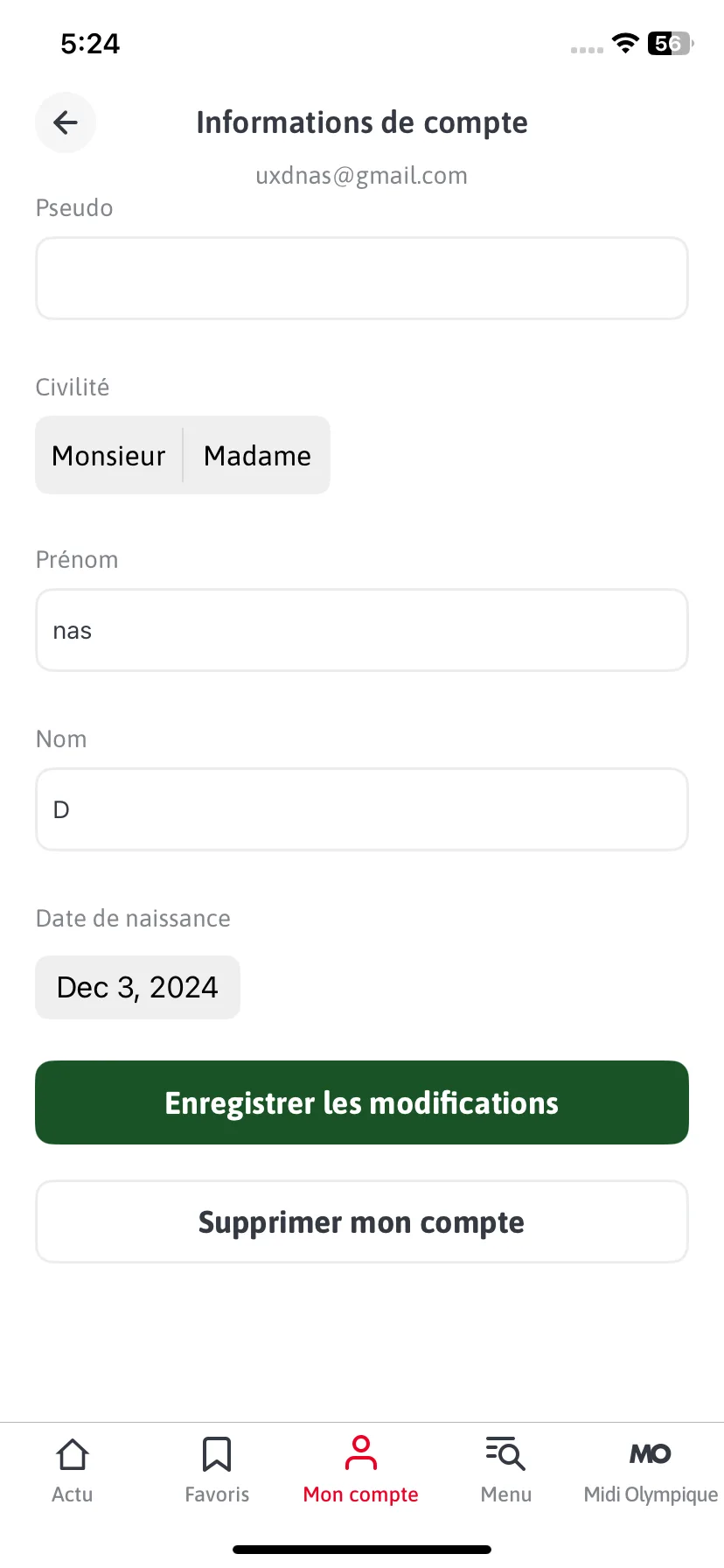Tap the back arrow icon
The image size is (724, 1568).
(66, 122)
